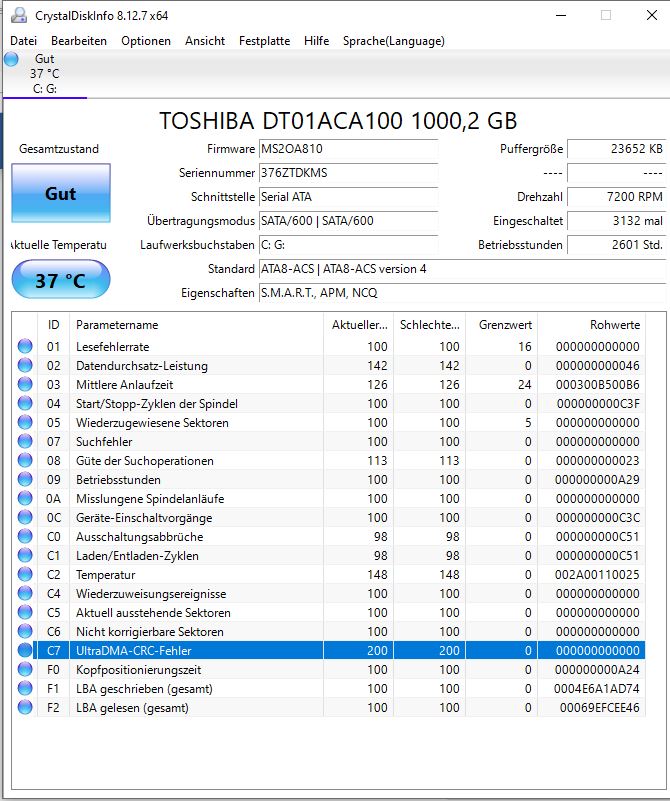Click the CrystalDiskInfo app icon in title bar
The width and height of the screenshot is (670, 801).
(x=18, y=15)
